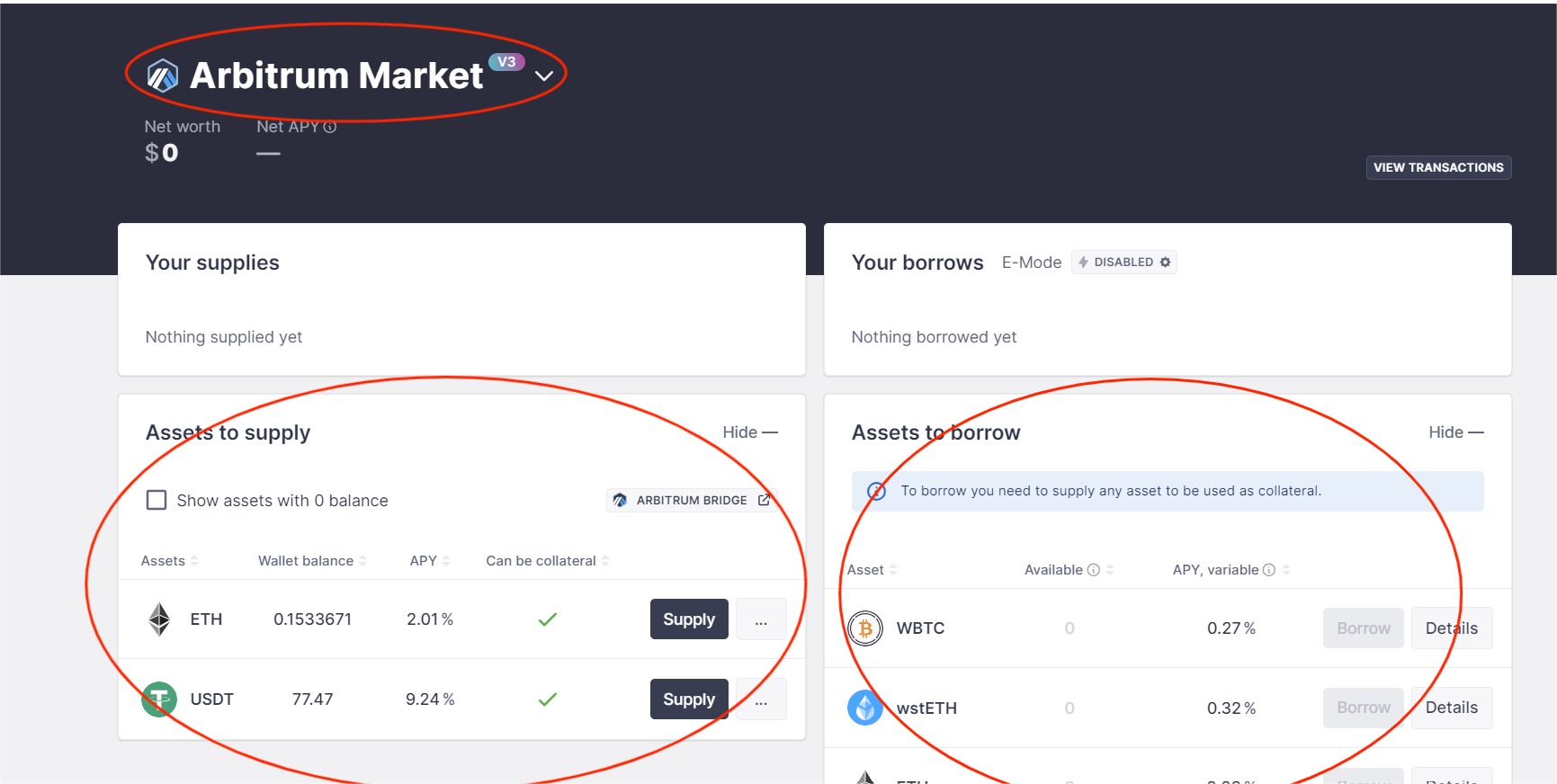Supply the ETH asset

[x=689, y=619]
